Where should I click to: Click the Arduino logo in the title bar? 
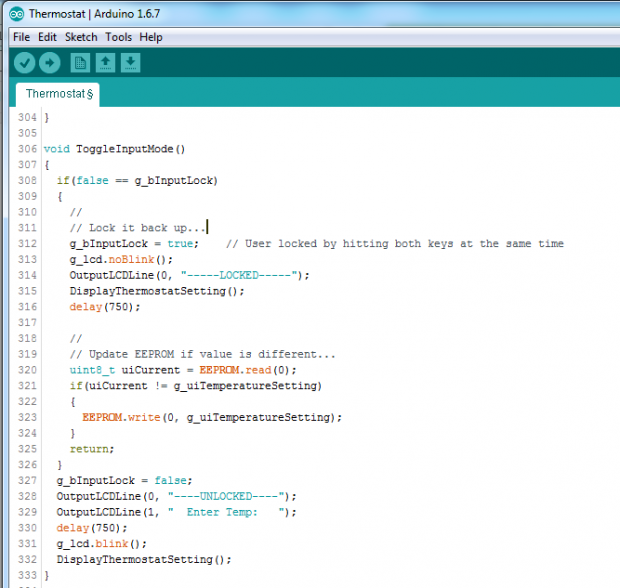[17, 14]
